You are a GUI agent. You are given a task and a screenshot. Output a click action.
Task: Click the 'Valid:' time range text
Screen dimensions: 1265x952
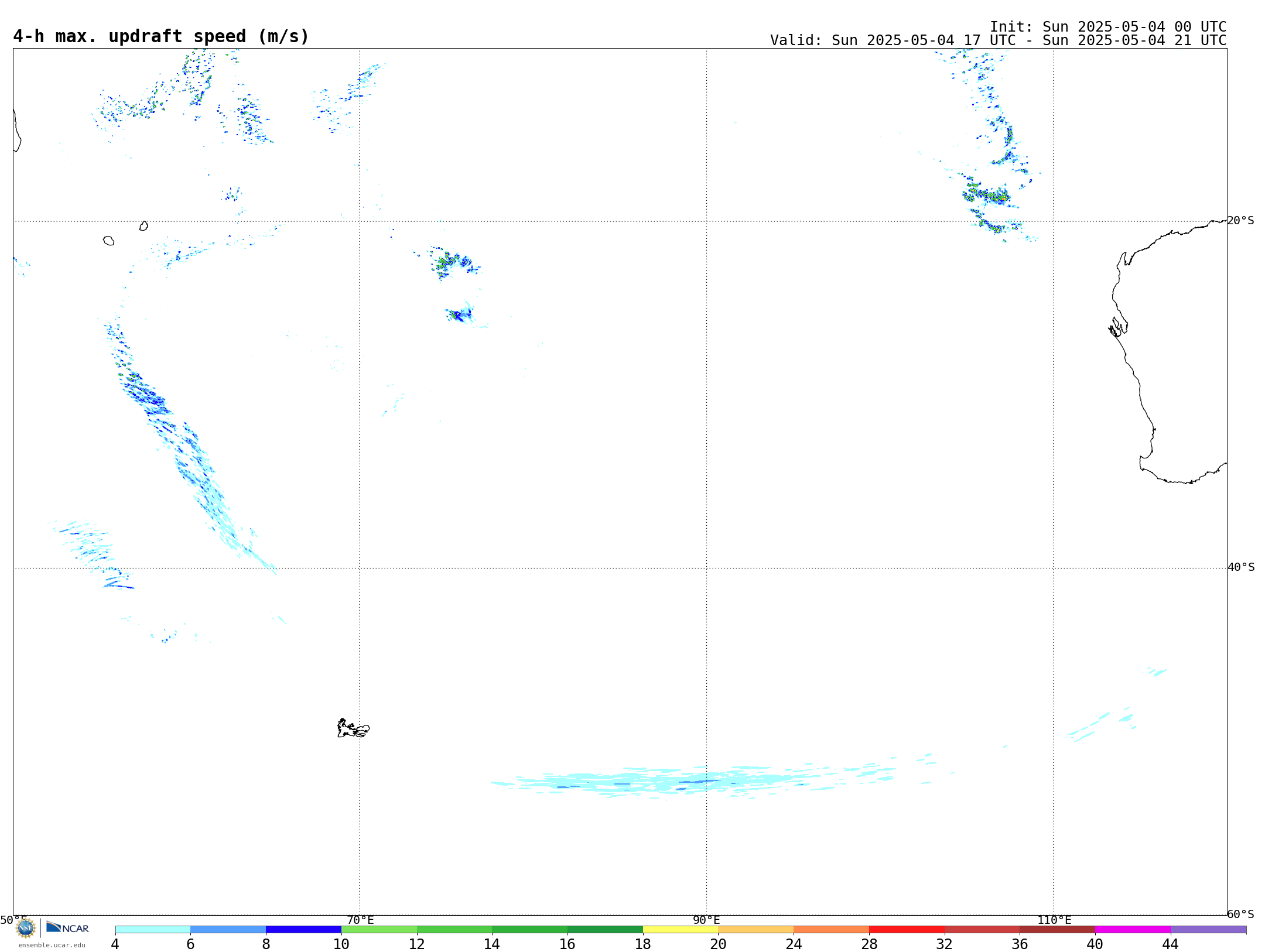point(998,40)
